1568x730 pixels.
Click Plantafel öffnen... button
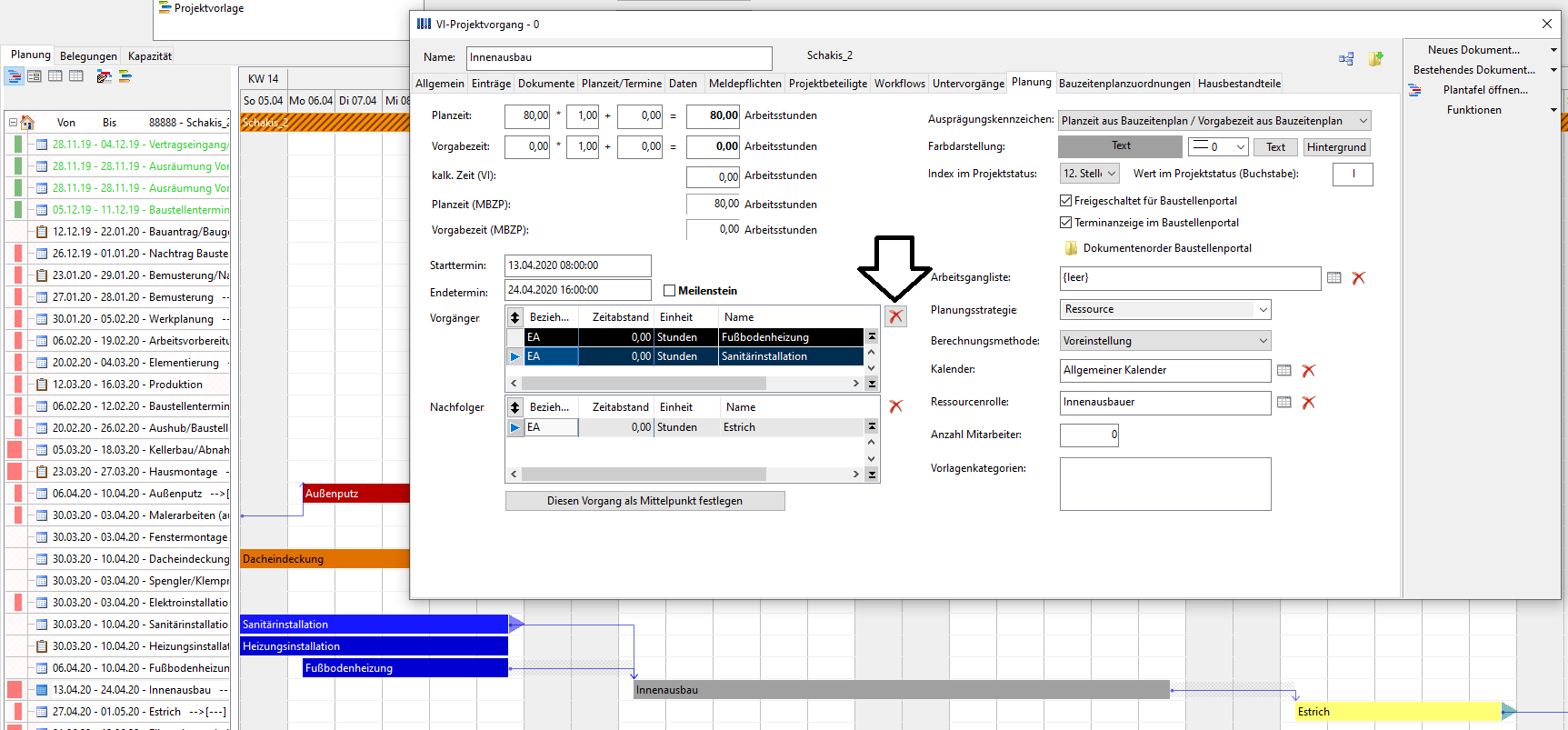[1485, 90]
